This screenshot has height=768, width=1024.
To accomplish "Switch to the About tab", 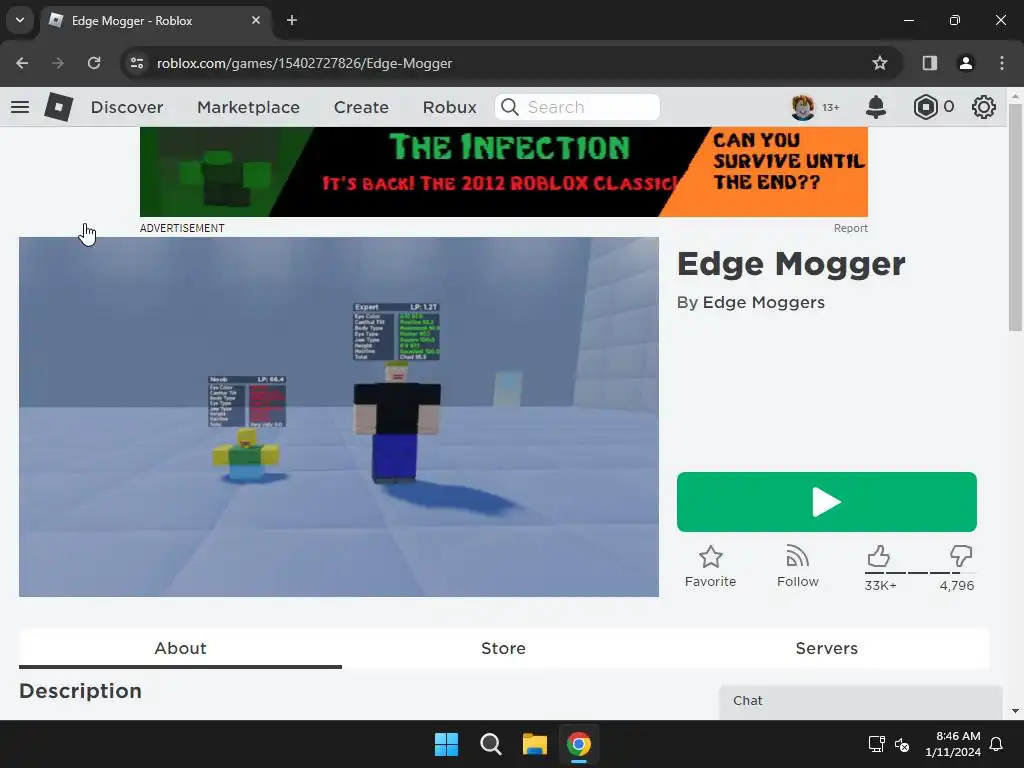I will pos(180,648).
